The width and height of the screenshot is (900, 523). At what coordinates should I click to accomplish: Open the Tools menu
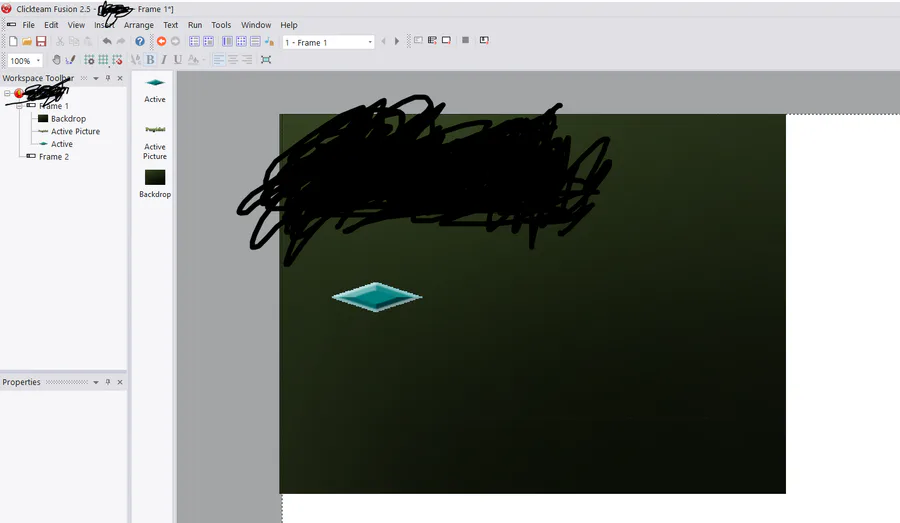[x=221, y=25]
